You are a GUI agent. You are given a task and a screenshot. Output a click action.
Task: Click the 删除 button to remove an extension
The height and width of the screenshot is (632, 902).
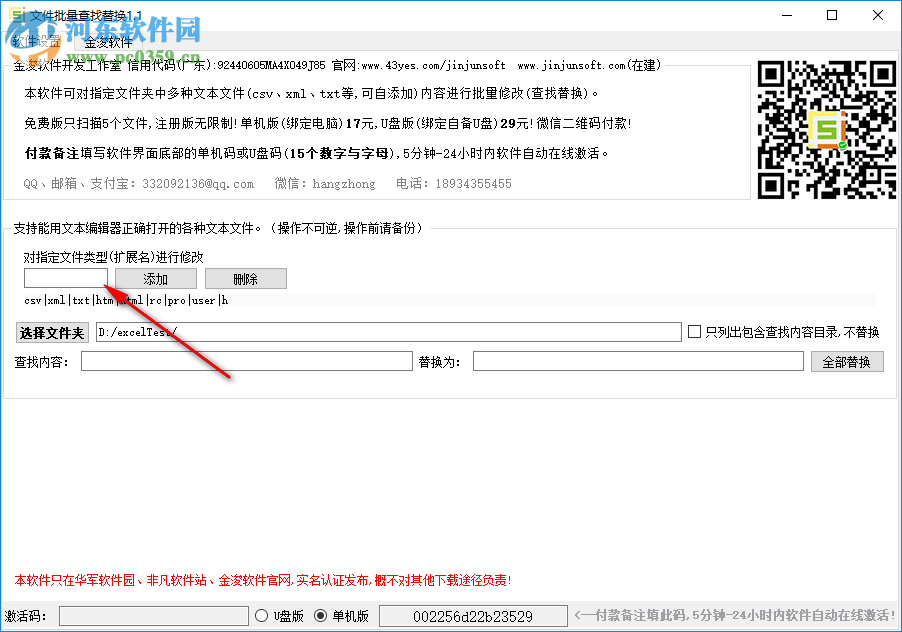pyautogui.click(x=244, y=278)
